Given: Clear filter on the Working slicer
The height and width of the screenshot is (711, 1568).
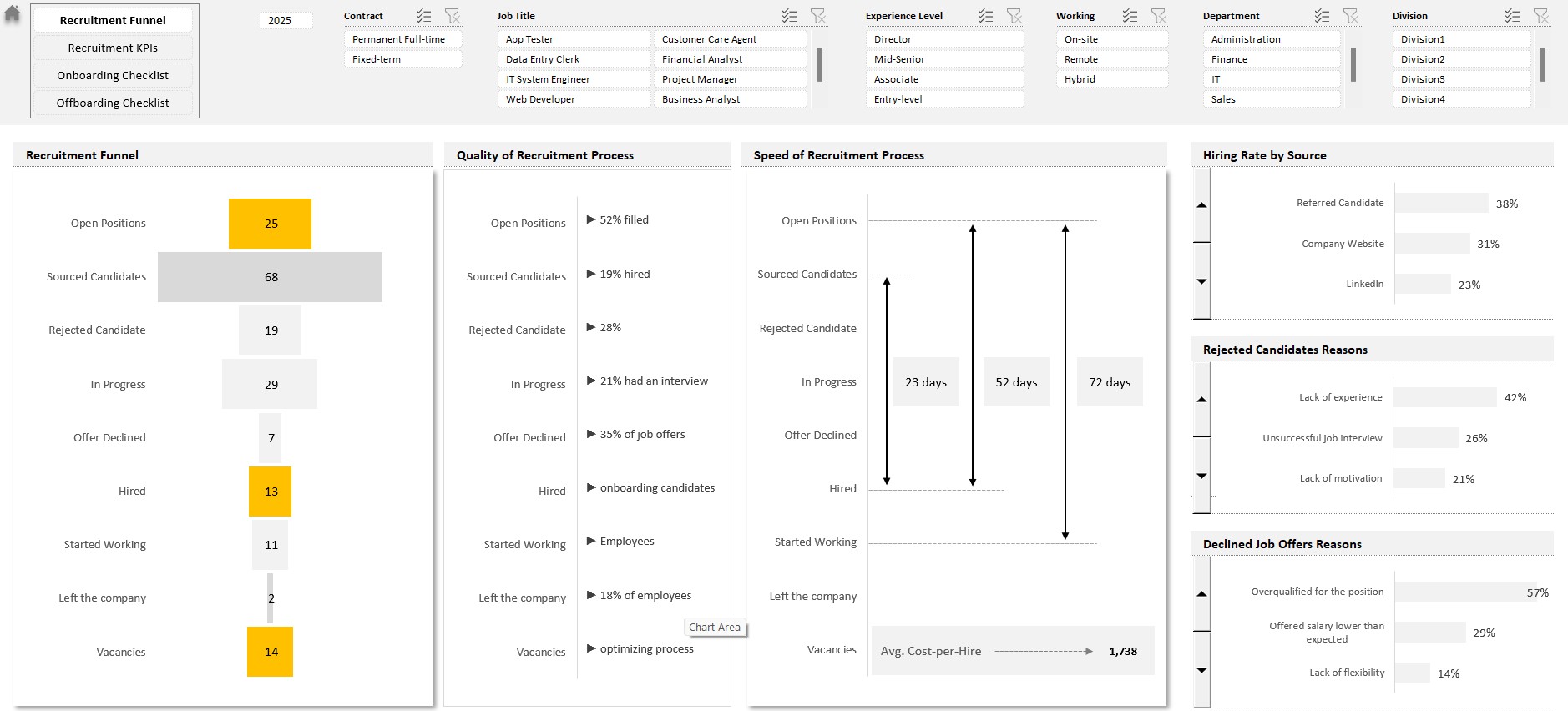Looking at the screenshot, I should [1158, 16].
